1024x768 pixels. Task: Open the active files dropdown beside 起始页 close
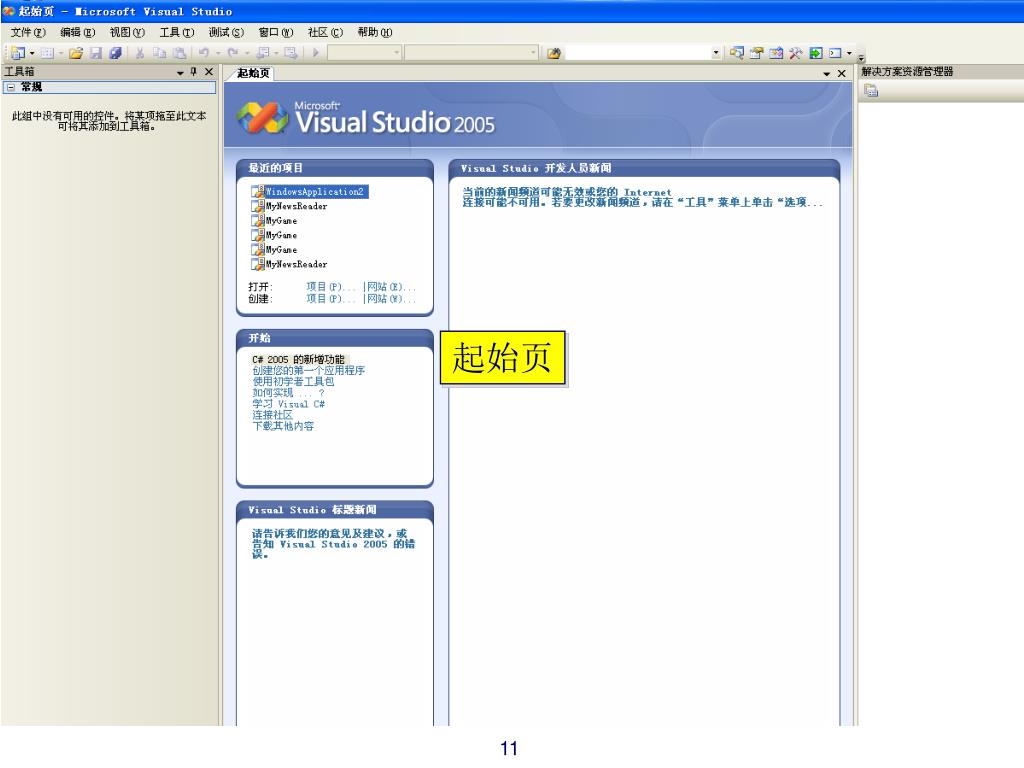click(x=826, y=74)
